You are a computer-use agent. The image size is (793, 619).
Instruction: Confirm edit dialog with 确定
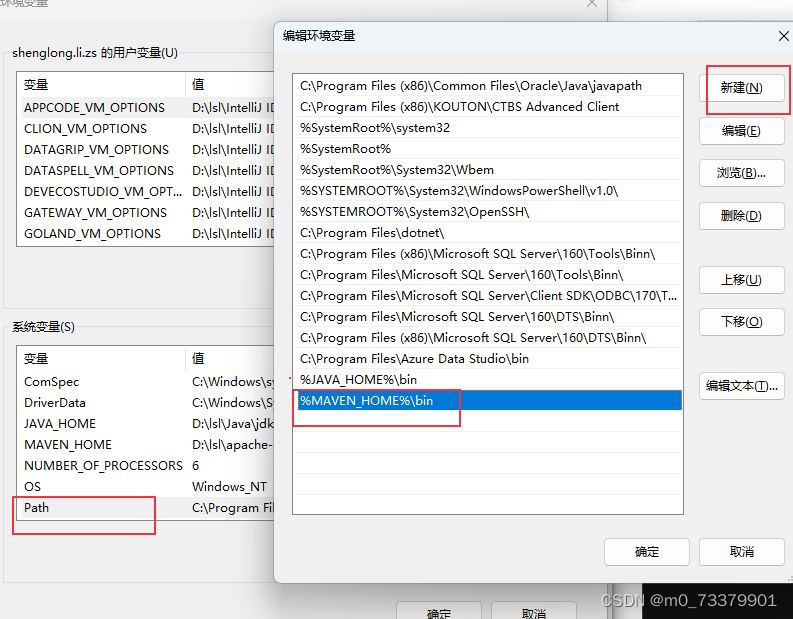[646, 552]
